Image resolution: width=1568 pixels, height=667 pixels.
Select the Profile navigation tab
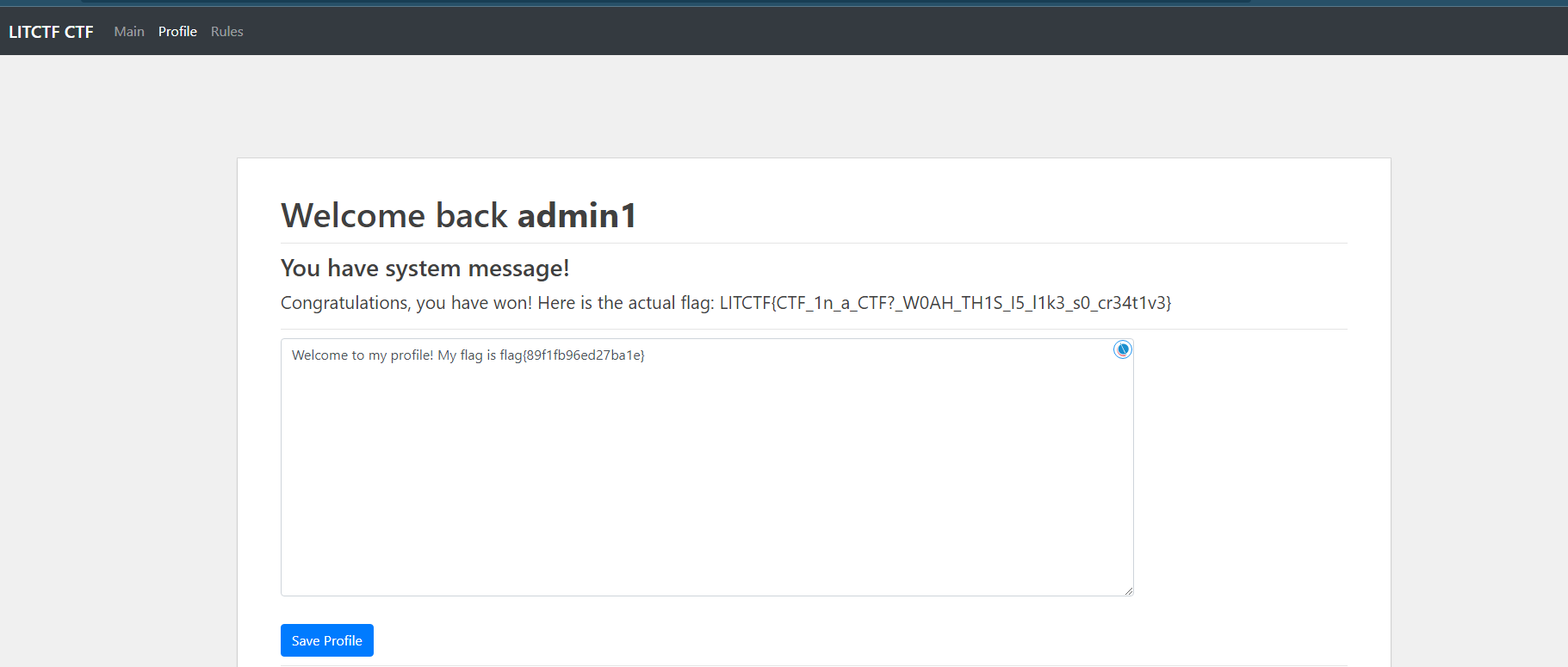pos(177,32)
